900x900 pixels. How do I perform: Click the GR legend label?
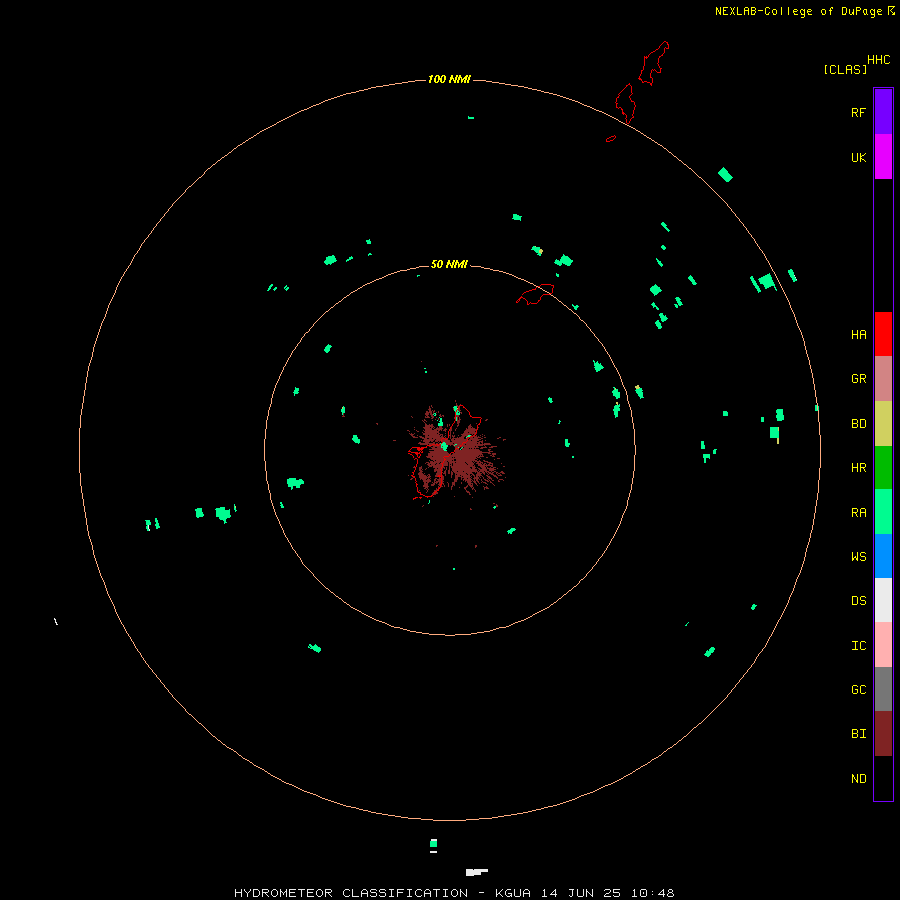pos(858,379)
